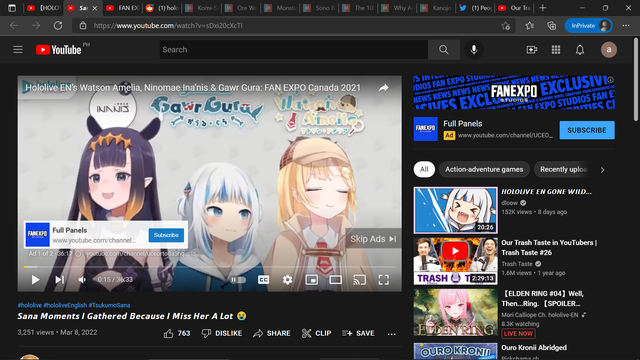The image size is (640, 360).
Task: Open browser settings and more menu
Action: pos(626,26)
